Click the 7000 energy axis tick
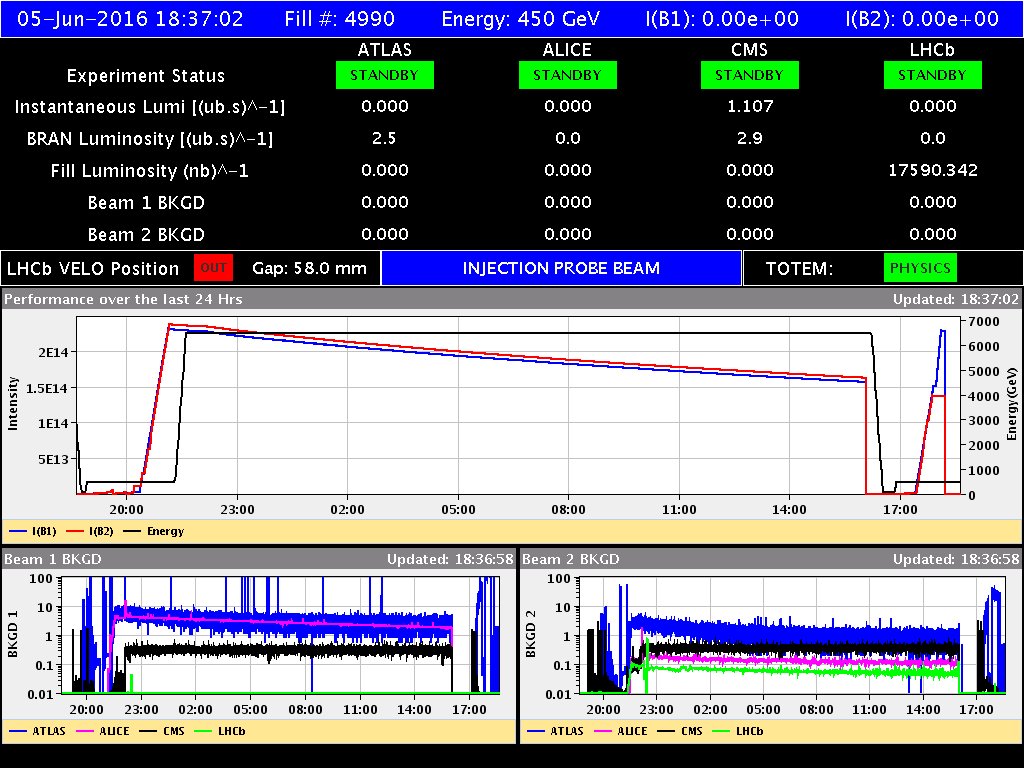Image resolution: width=1024 pixels, height=768 pixels. [984, 321]
